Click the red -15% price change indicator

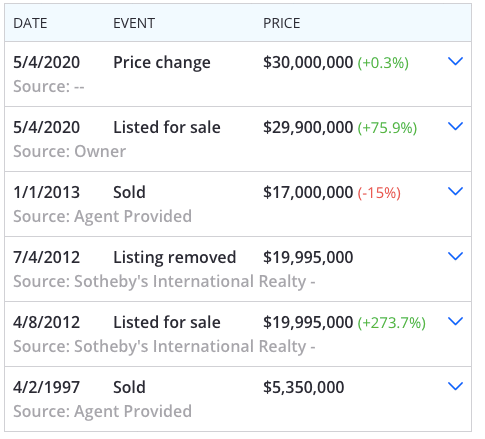[x=379, y=193]
